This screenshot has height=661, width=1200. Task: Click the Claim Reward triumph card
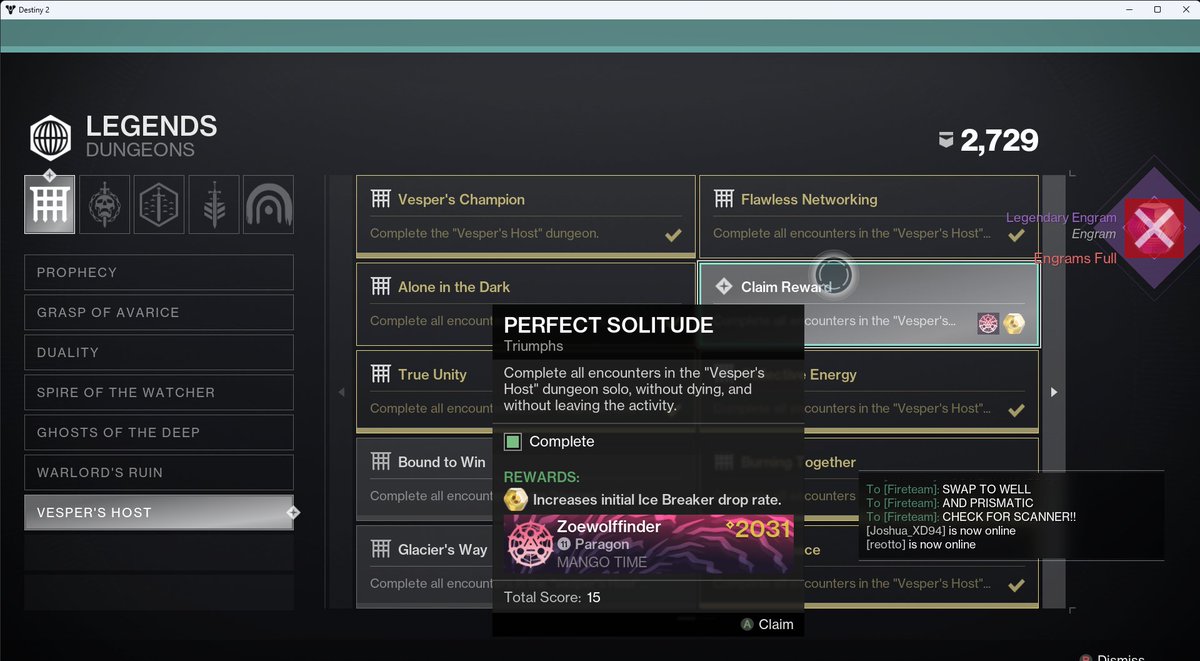tap(868, 305)
